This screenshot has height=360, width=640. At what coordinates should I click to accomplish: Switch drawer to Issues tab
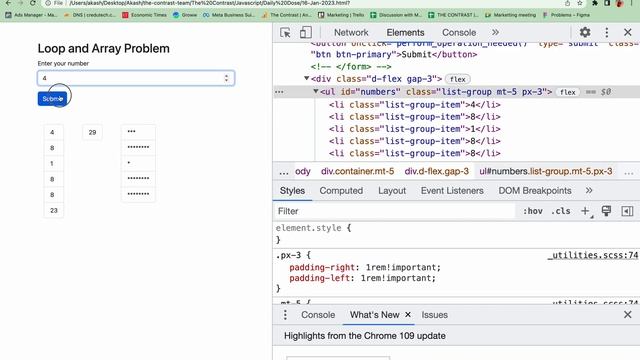point(434,315)
